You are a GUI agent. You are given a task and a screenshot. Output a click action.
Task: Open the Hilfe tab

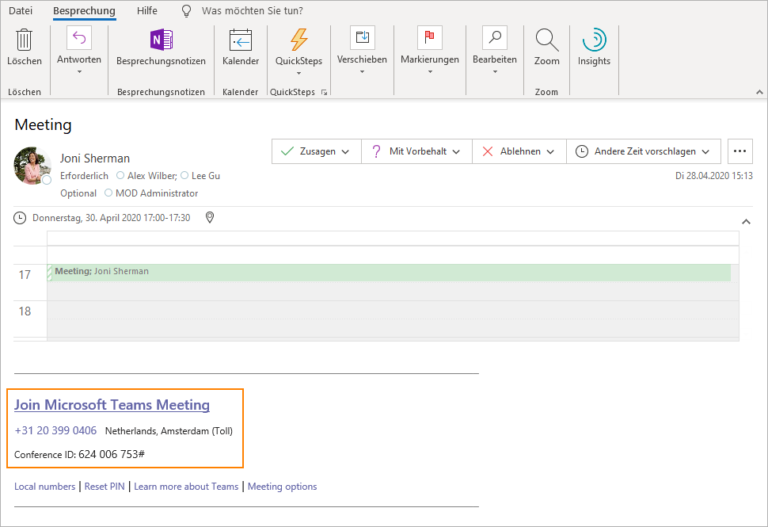click(147, 10)
